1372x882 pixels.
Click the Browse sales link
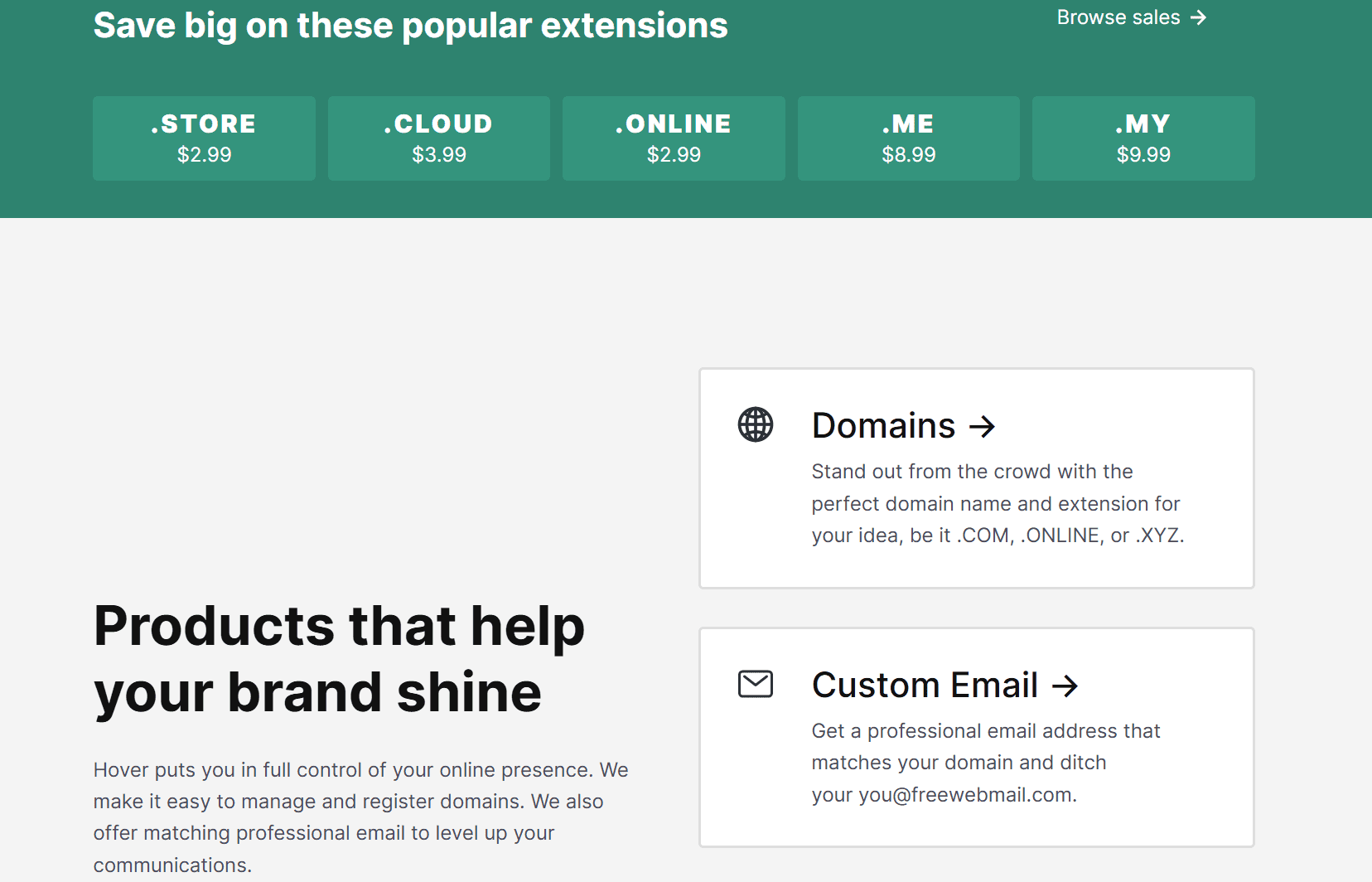1118,17
